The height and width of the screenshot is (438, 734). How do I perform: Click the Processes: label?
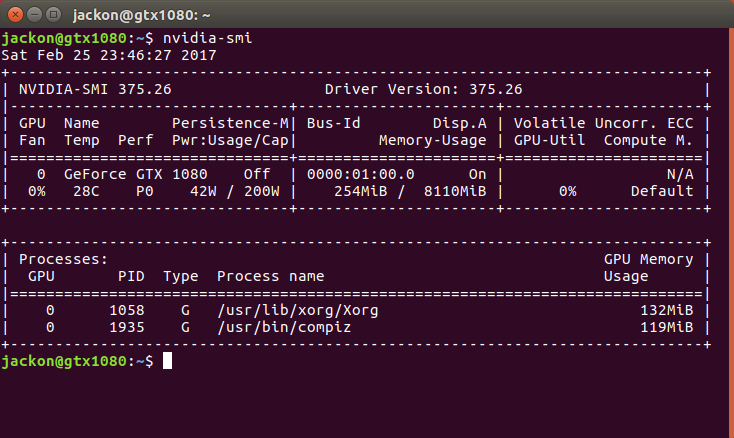click(64, 259)
